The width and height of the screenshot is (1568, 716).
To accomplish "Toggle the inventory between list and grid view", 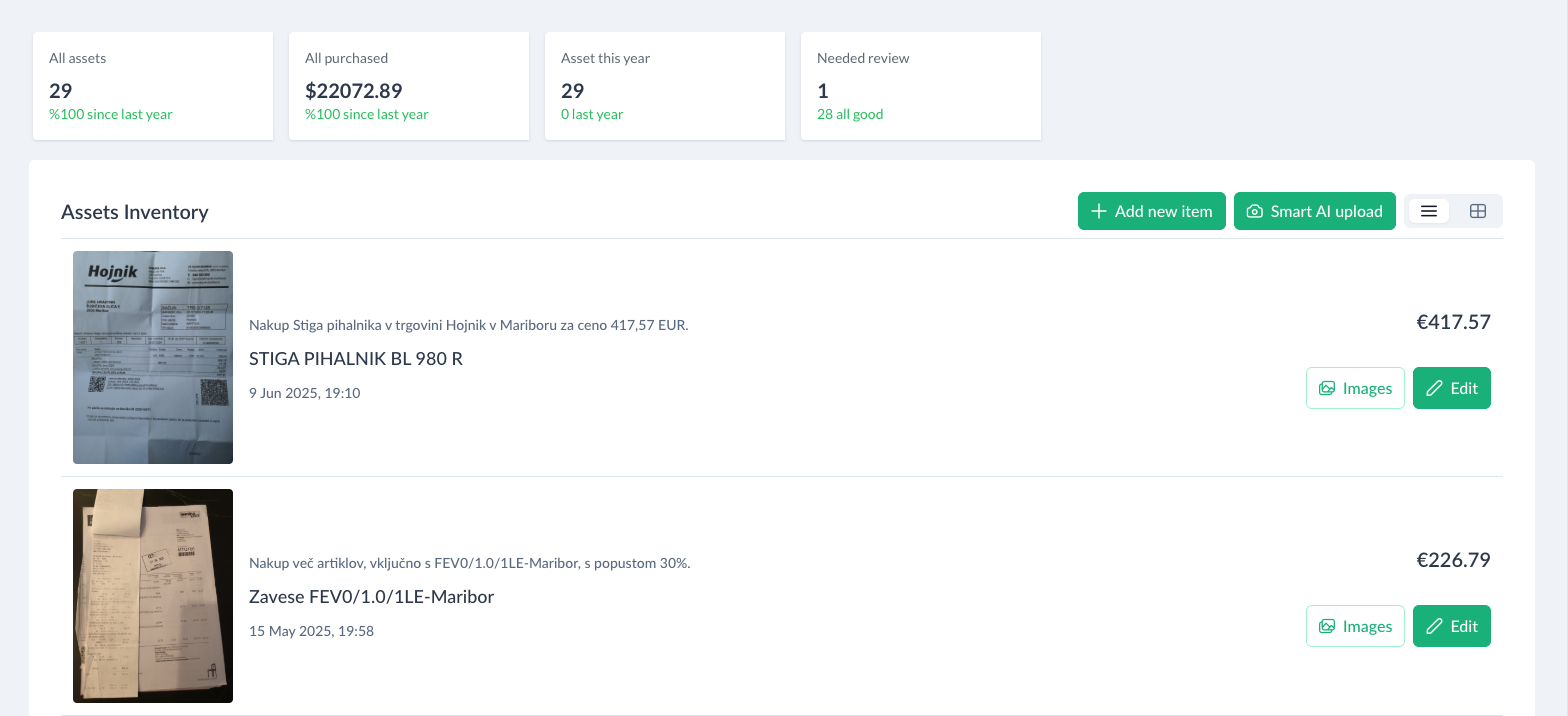I will pyautogui.click(x=1478, y=211).
